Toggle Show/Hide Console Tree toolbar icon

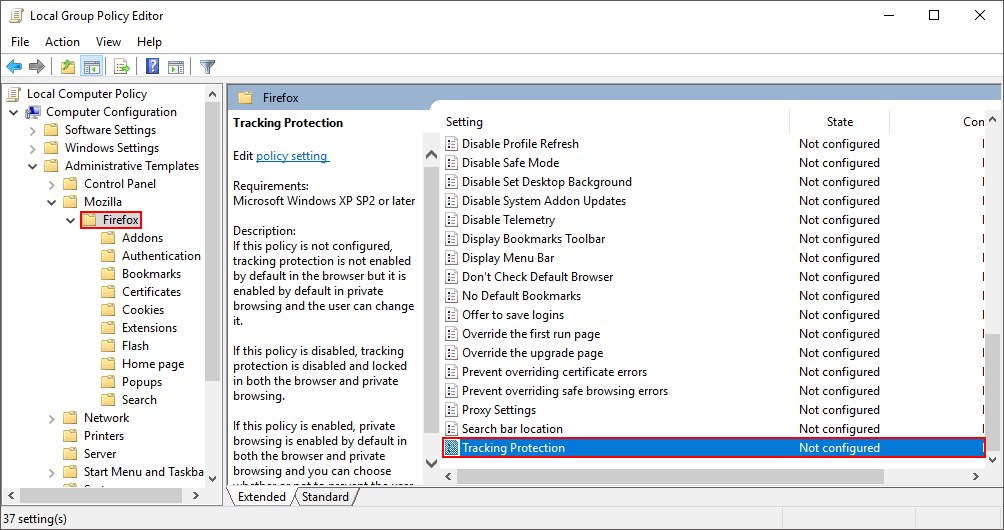tap(92, 66)
